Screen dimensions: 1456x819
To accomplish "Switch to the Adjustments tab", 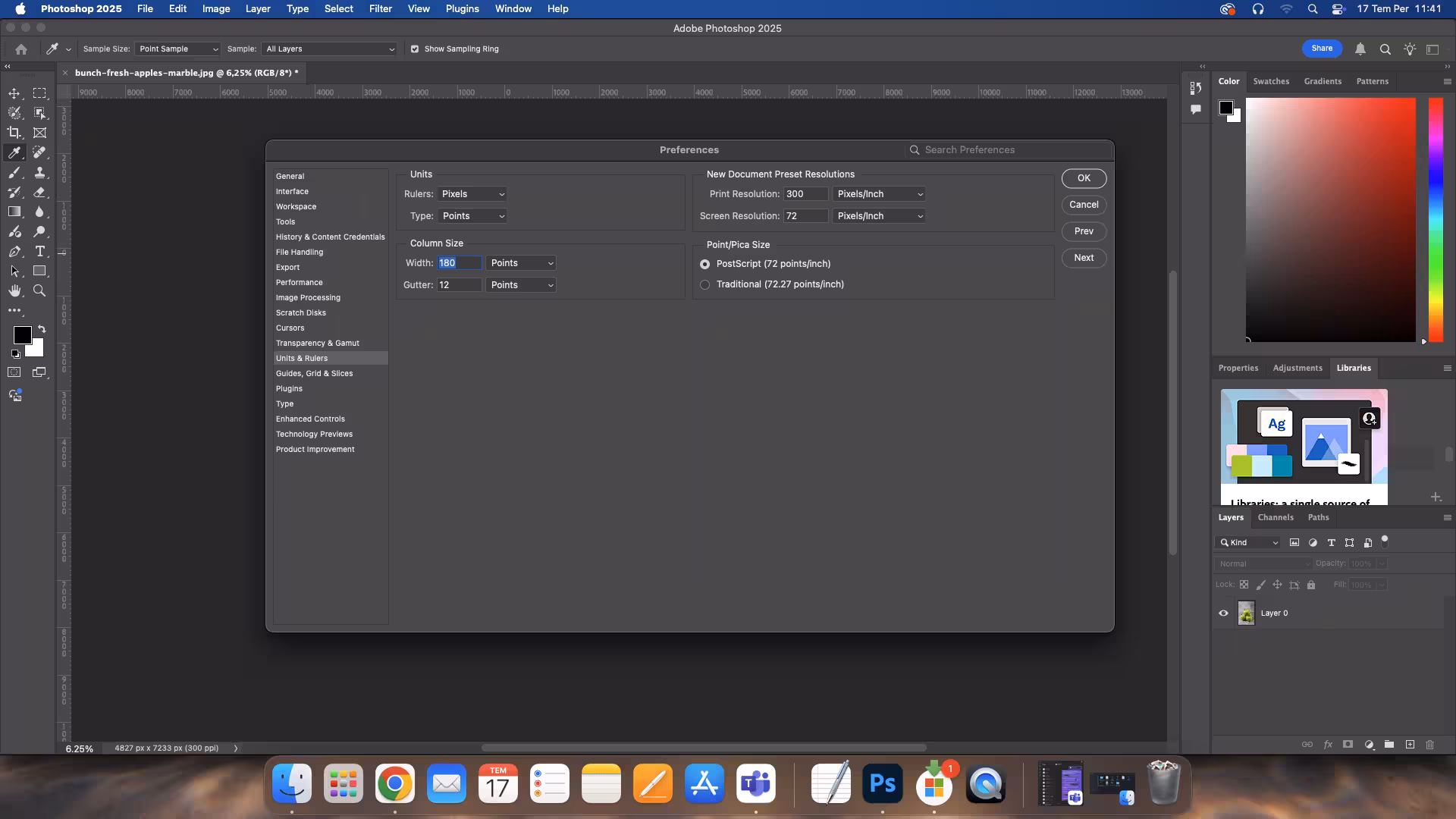I will click(1298, 368).
